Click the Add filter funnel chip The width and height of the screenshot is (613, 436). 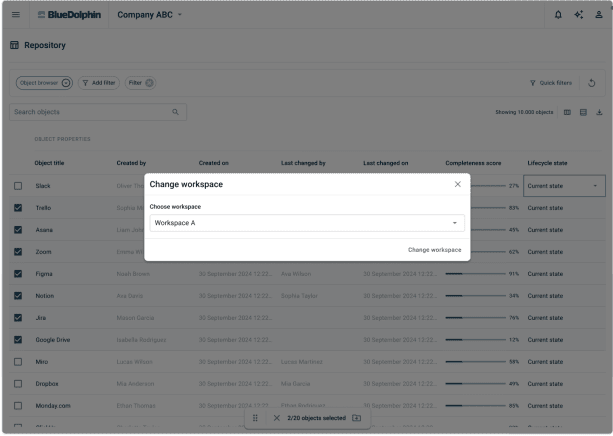click(99, 83)
